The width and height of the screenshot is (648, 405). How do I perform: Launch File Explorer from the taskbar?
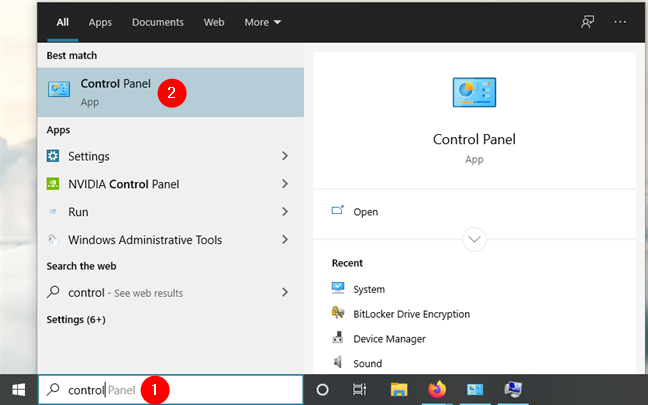(398, 390)
